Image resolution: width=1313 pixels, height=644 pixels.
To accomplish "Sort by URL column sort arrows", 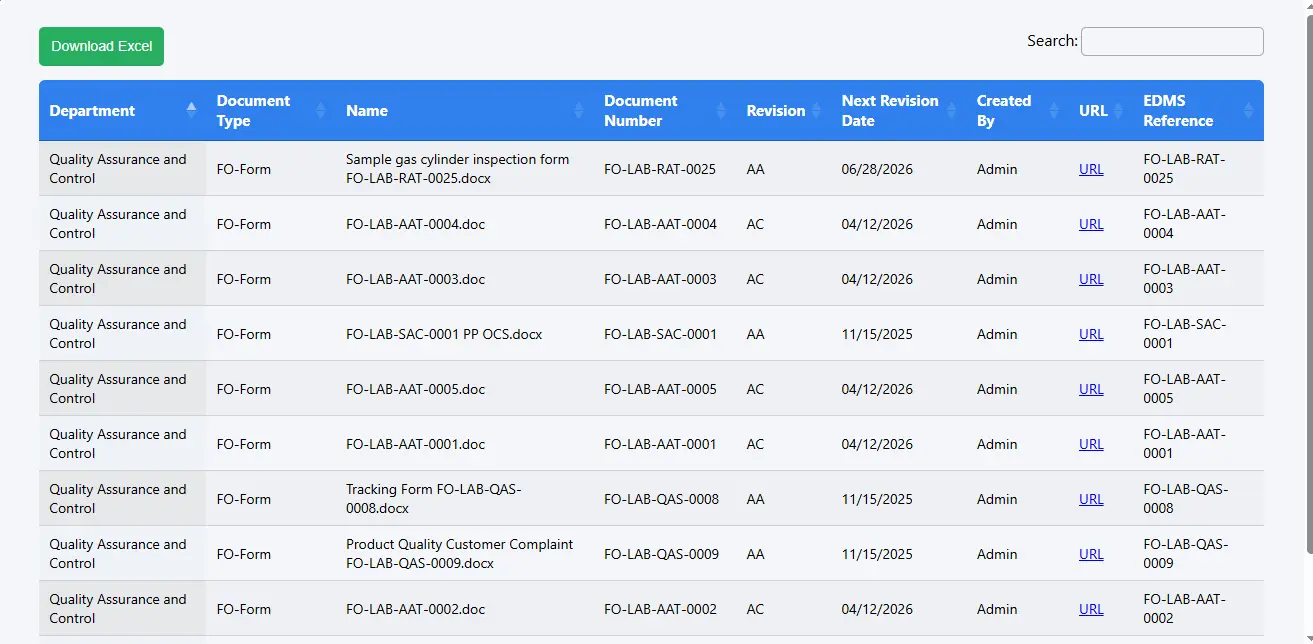I will coord(1118,110).
